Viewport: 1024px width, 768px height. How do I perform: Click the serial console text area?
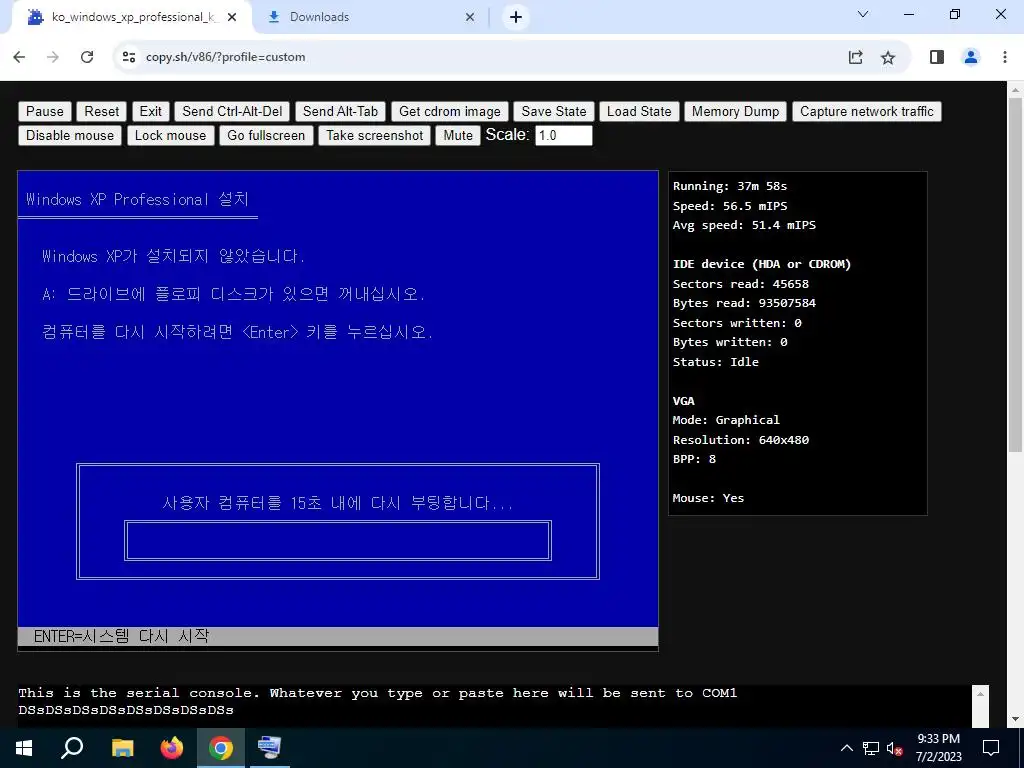(494, 705)
